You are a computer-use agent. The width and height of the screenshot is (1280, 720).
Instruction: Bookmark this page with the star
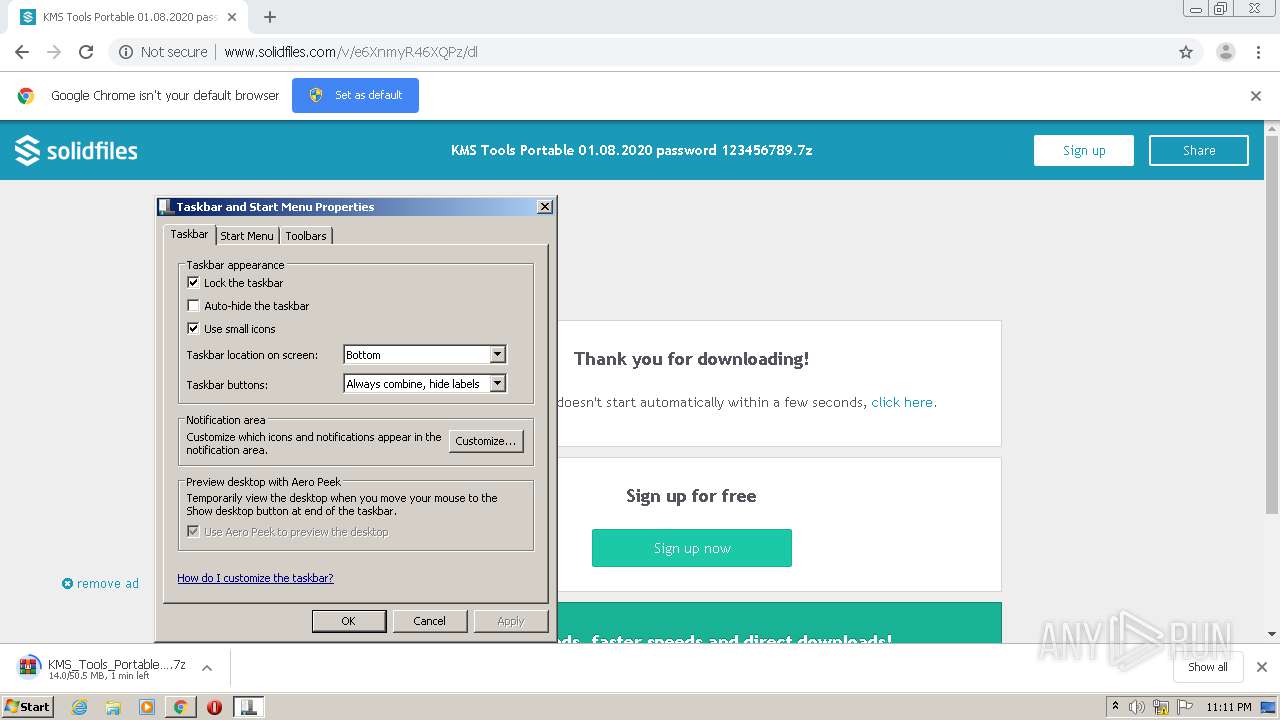point(1186,52)
